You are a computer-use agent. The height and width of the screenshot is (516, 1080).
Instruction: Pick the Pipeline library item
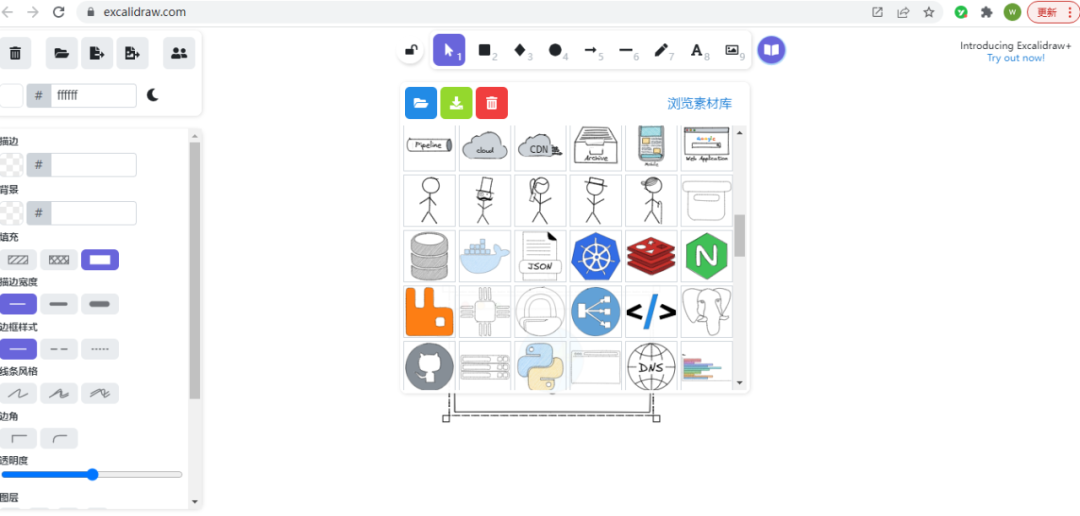click(x=430, y=148)
